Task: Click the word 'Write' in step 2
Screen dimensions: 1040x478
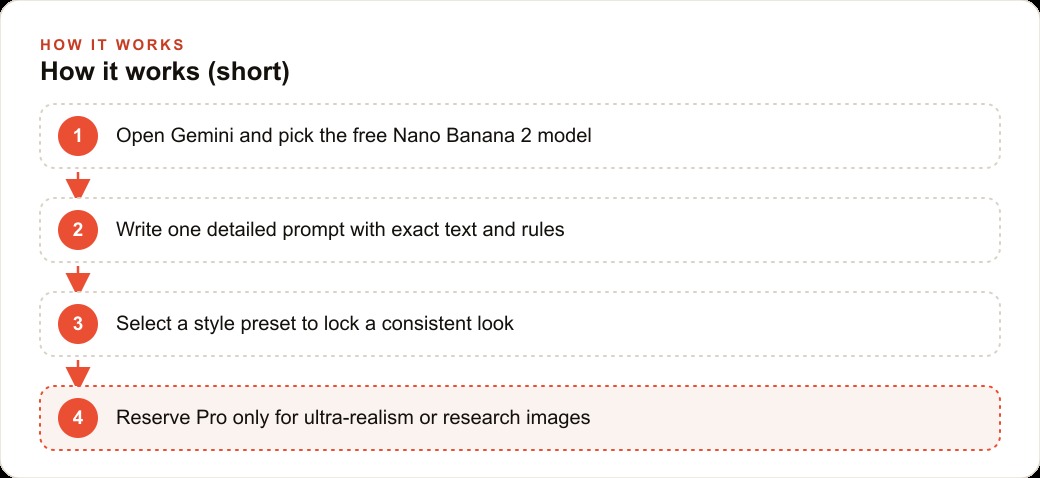Action: (135, 230)
